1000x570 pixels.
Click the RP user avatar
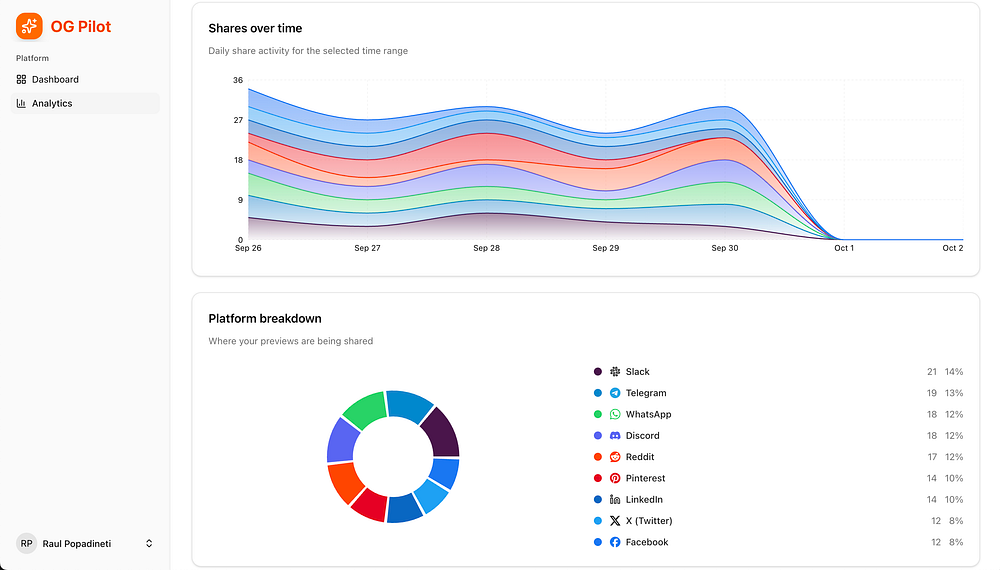tap(26, 543)
